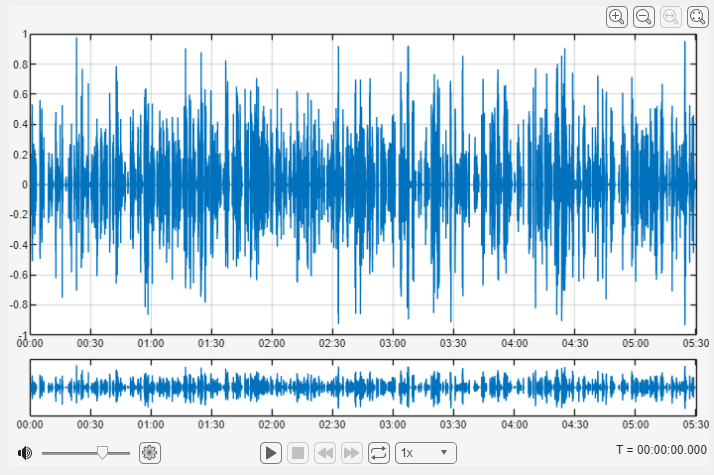Screen dimensions: 714x475
Task: Click the volume slider thumb
Action: 102,452
